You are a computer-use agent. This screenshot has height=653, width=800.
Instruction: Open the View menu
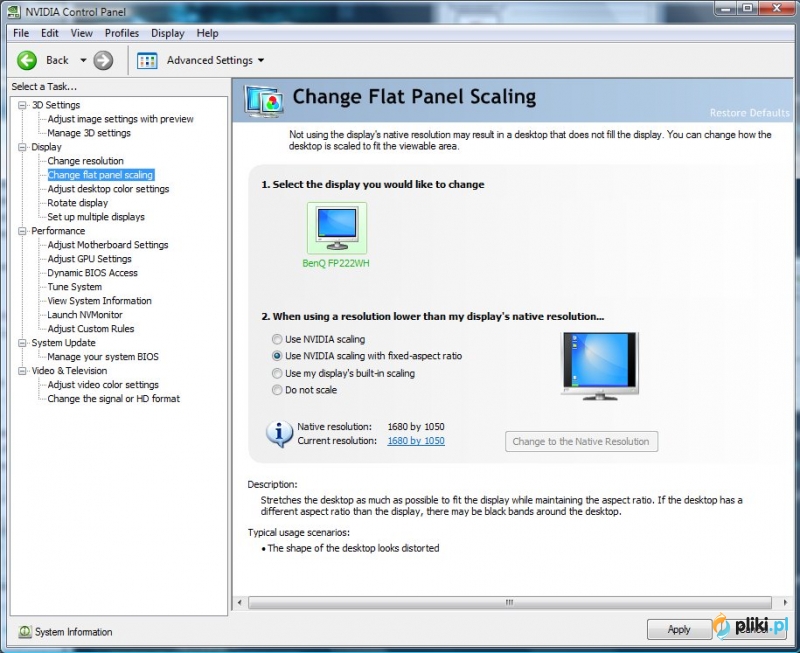tap(82, 33)
